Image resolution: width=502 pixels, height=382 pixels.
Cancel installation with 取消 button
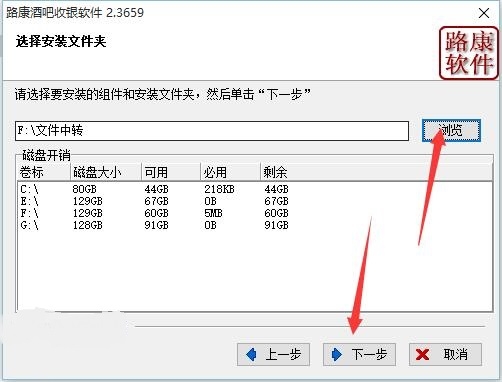[x=445, y=354]
